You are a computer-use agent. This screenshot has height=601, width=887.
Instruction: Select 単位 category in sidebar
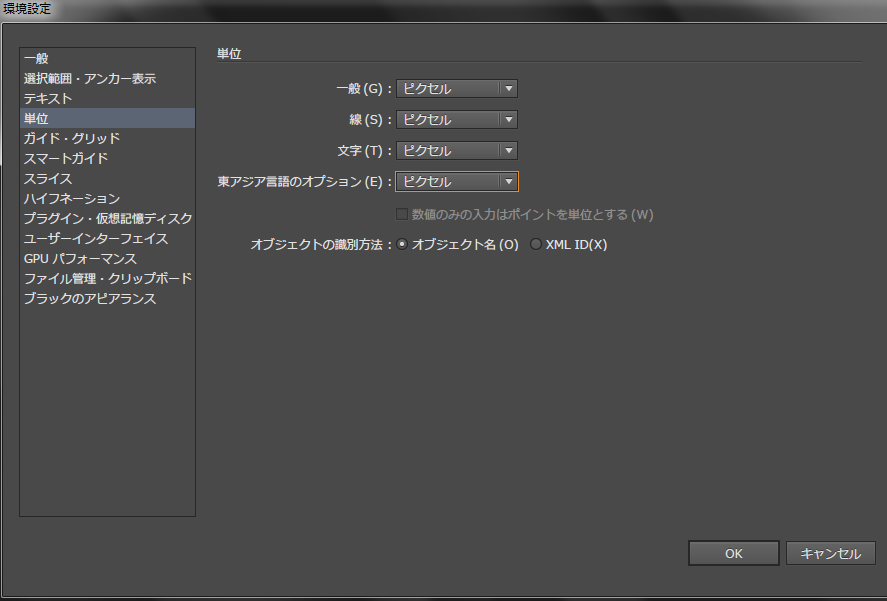(x=107, y=118)
